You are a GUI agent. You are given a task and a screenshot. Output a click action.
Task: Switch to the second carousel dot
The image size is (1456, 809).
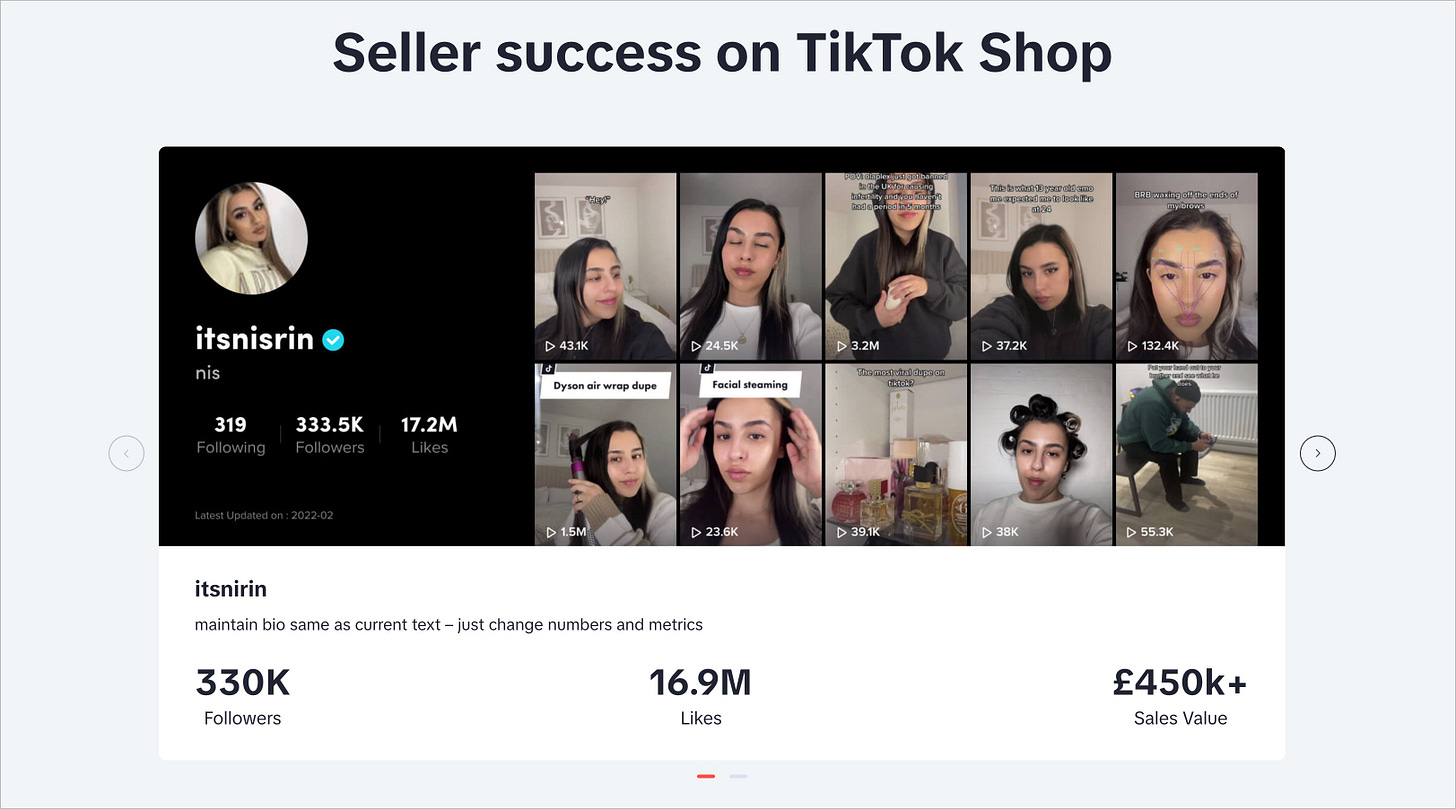(738, 776)
